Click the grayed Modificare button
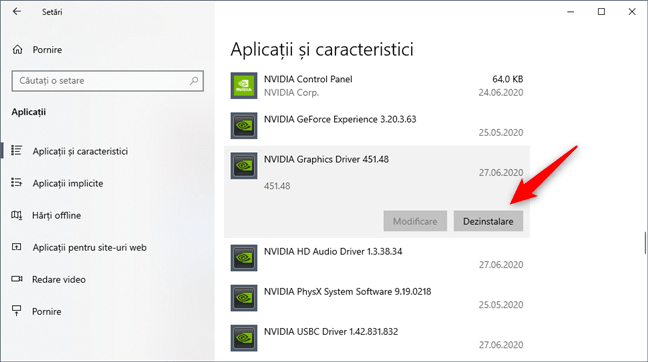The width and height of the screenshot is (648, 362). click(x=415, y=221)
